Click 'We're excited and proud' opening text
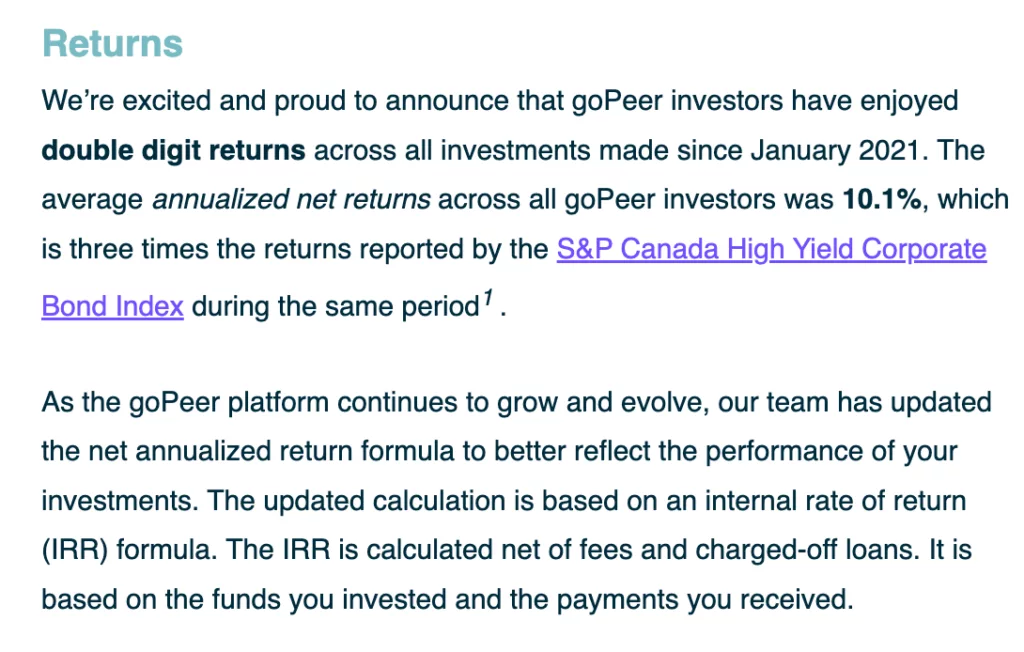 (x=209, y=101)
